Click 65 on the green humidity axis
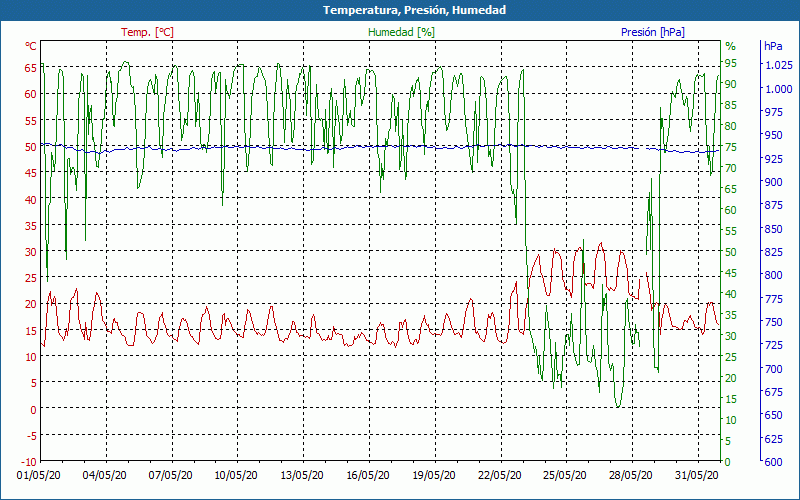 731,189
